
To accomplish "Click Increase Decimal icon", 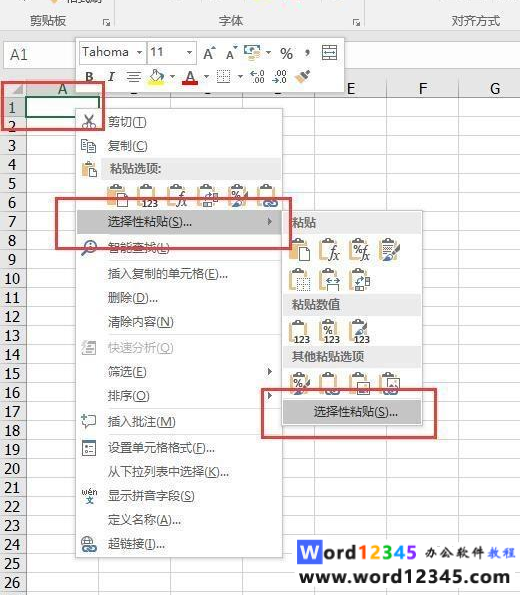I will point(257,77).
